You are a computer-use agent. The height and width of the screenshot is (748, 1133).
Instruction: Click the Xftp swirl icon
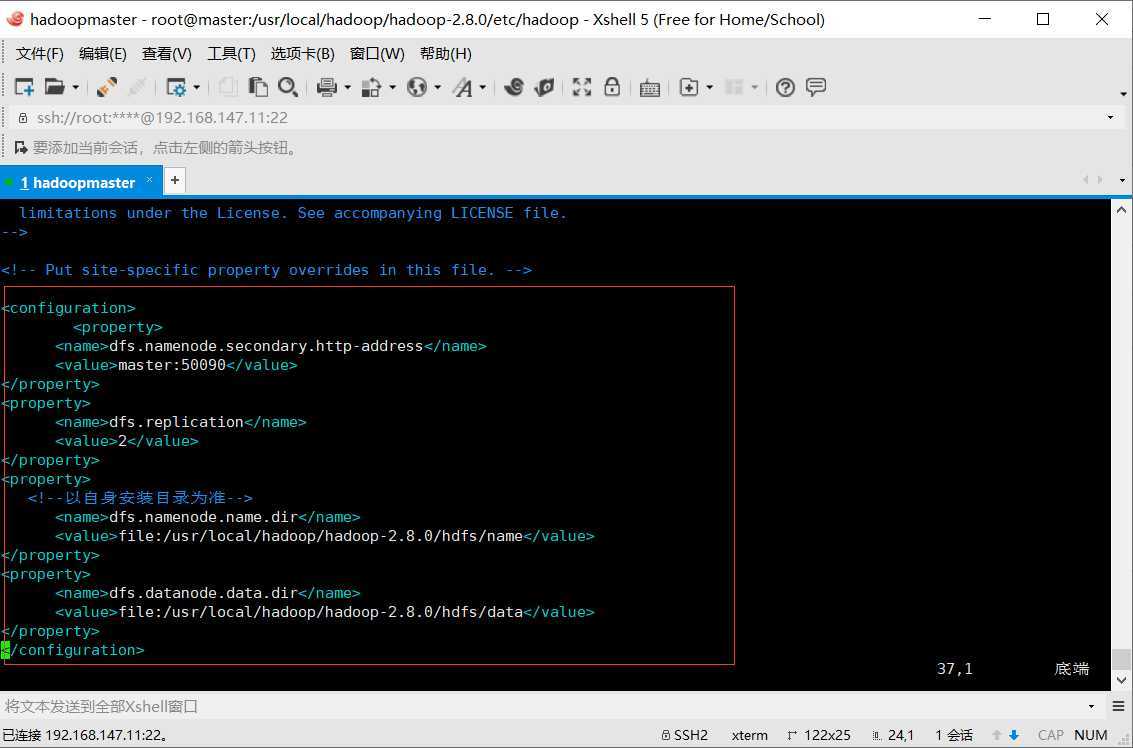click(514, 87)
